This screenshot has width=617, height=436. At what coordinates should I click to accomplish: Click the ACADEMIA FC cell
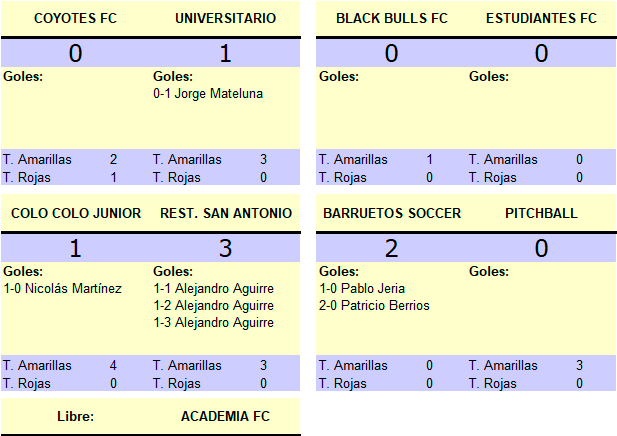coord(225,416)
